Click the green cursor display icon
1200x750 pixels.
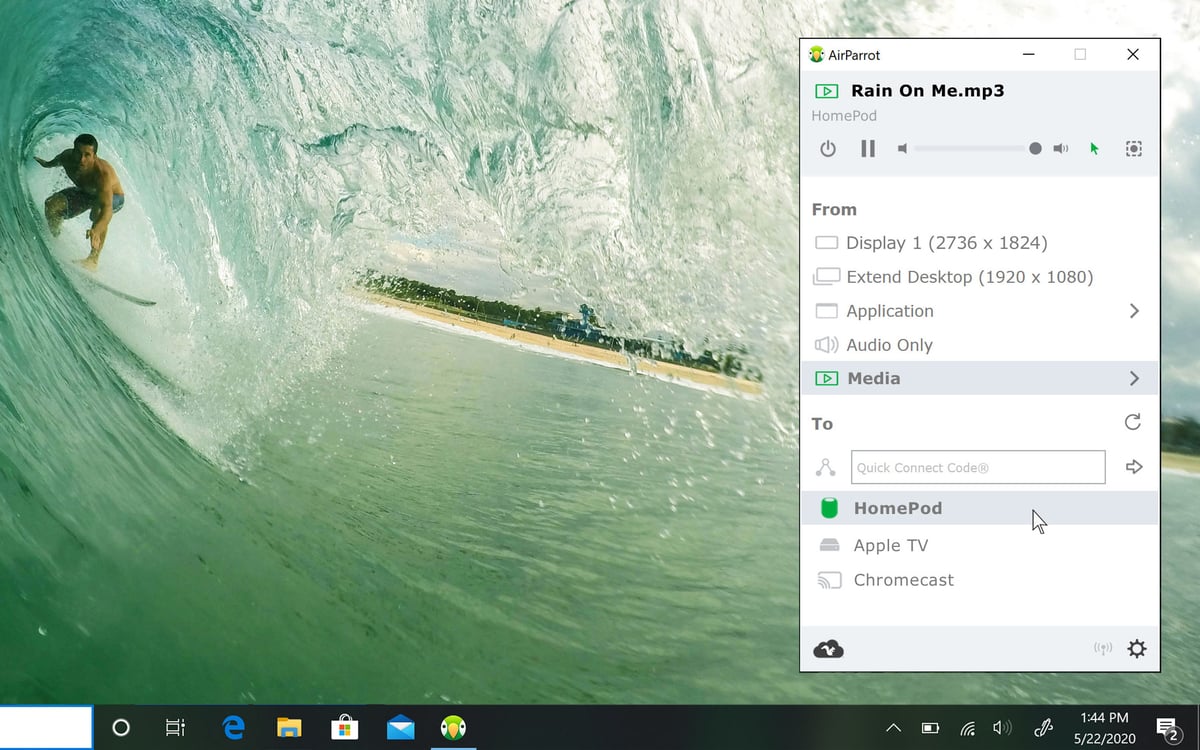pos(1094,149)
